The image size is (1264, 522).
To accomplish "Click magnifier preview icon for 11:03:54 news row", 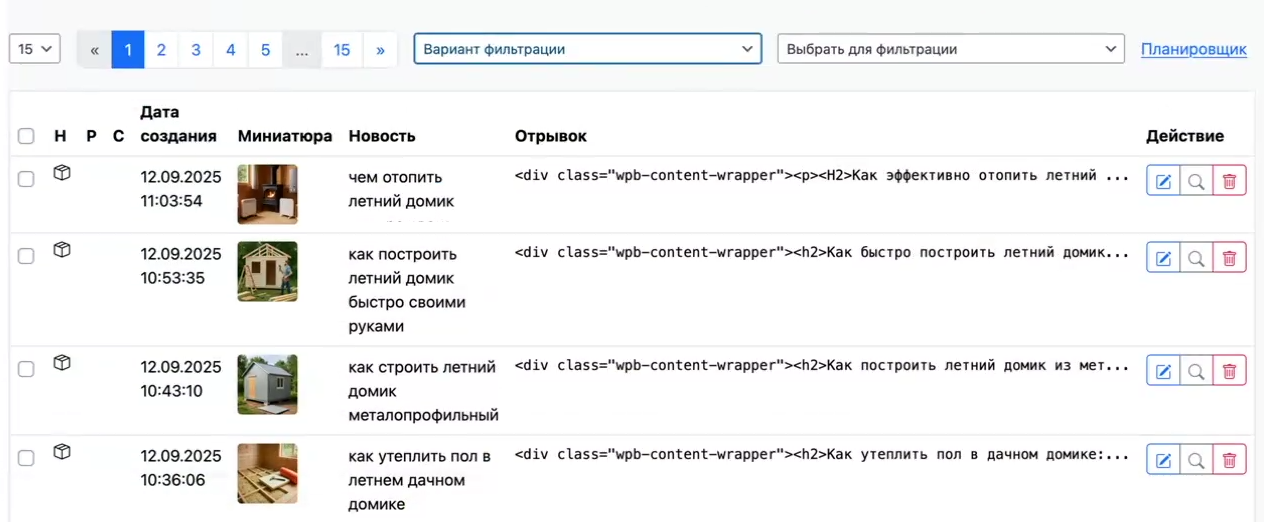I will (x=1196, y=181).
